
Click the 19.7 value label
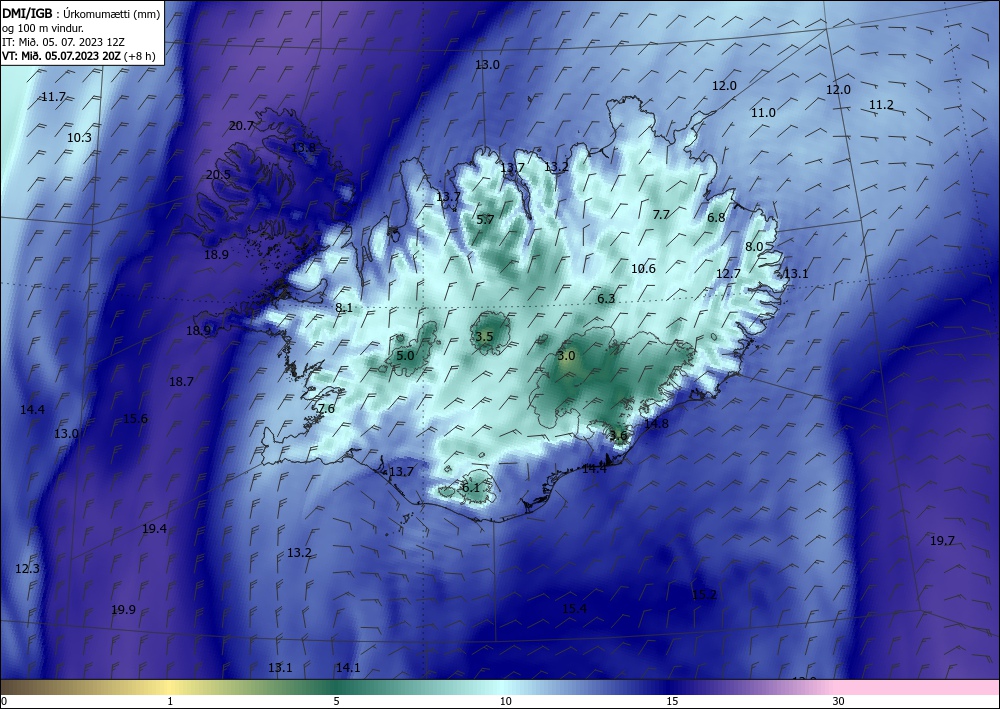[942, 541]
